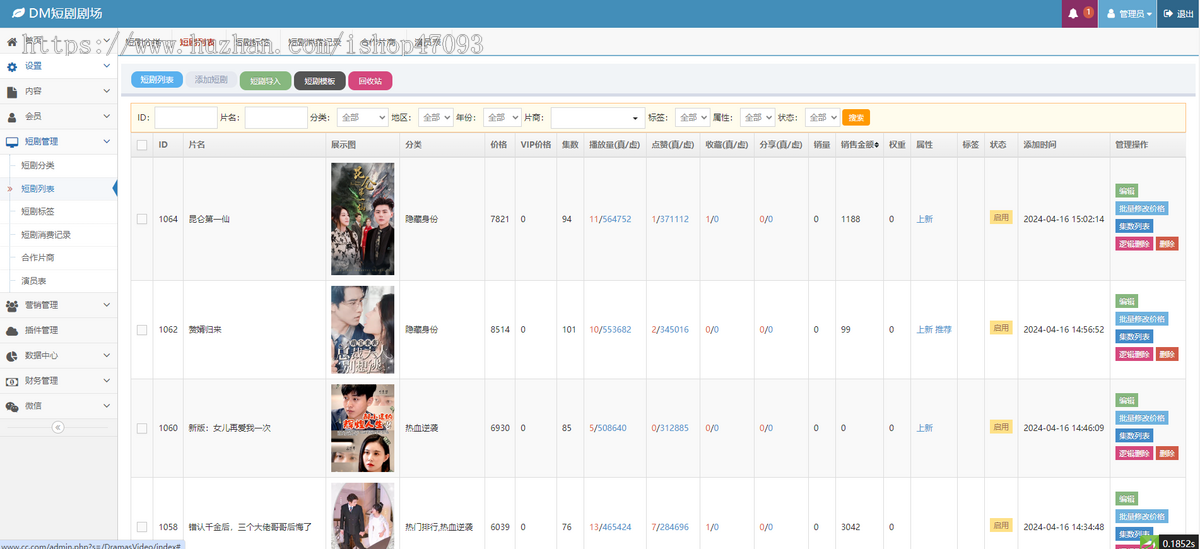Viewport: 1200px width, 549px height.
Task: Click the file icon beside 内容
Action: [x=12, y=91]
